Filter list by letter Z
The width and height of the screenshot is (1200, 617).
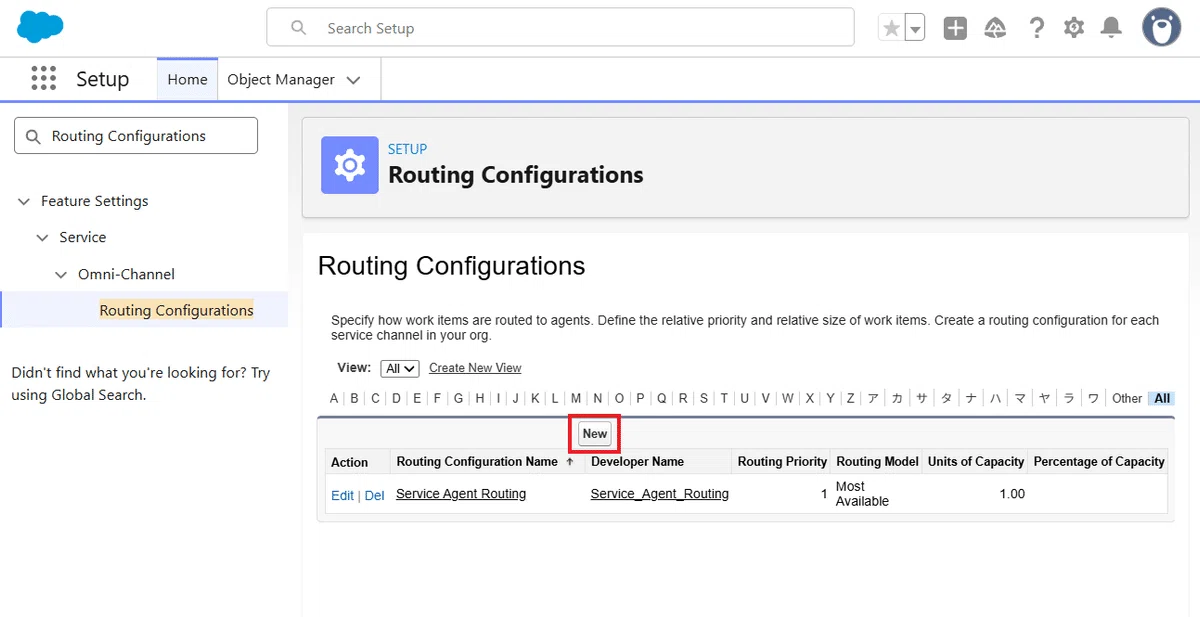(x=851, y=398)
